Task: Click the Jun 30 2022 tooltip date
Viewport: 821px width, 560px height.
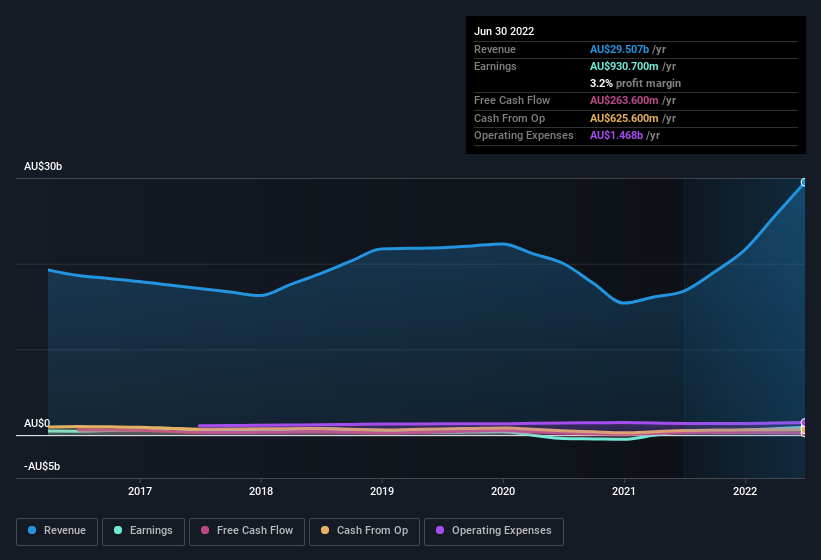Action: (x=504, y=31)
